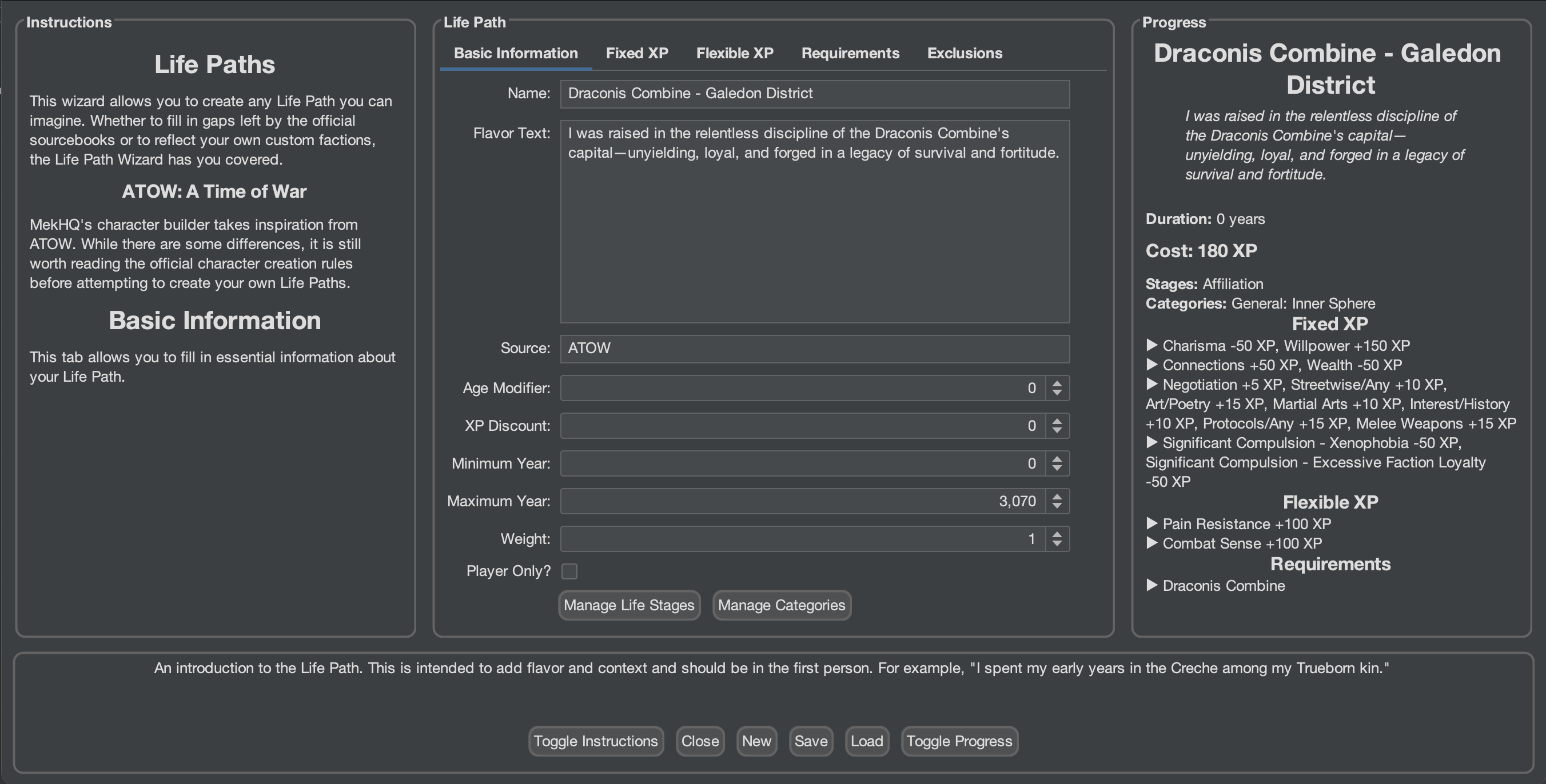The image size is (1546, 784).
Task: Click the Source input field
Action: pos(814,349)
